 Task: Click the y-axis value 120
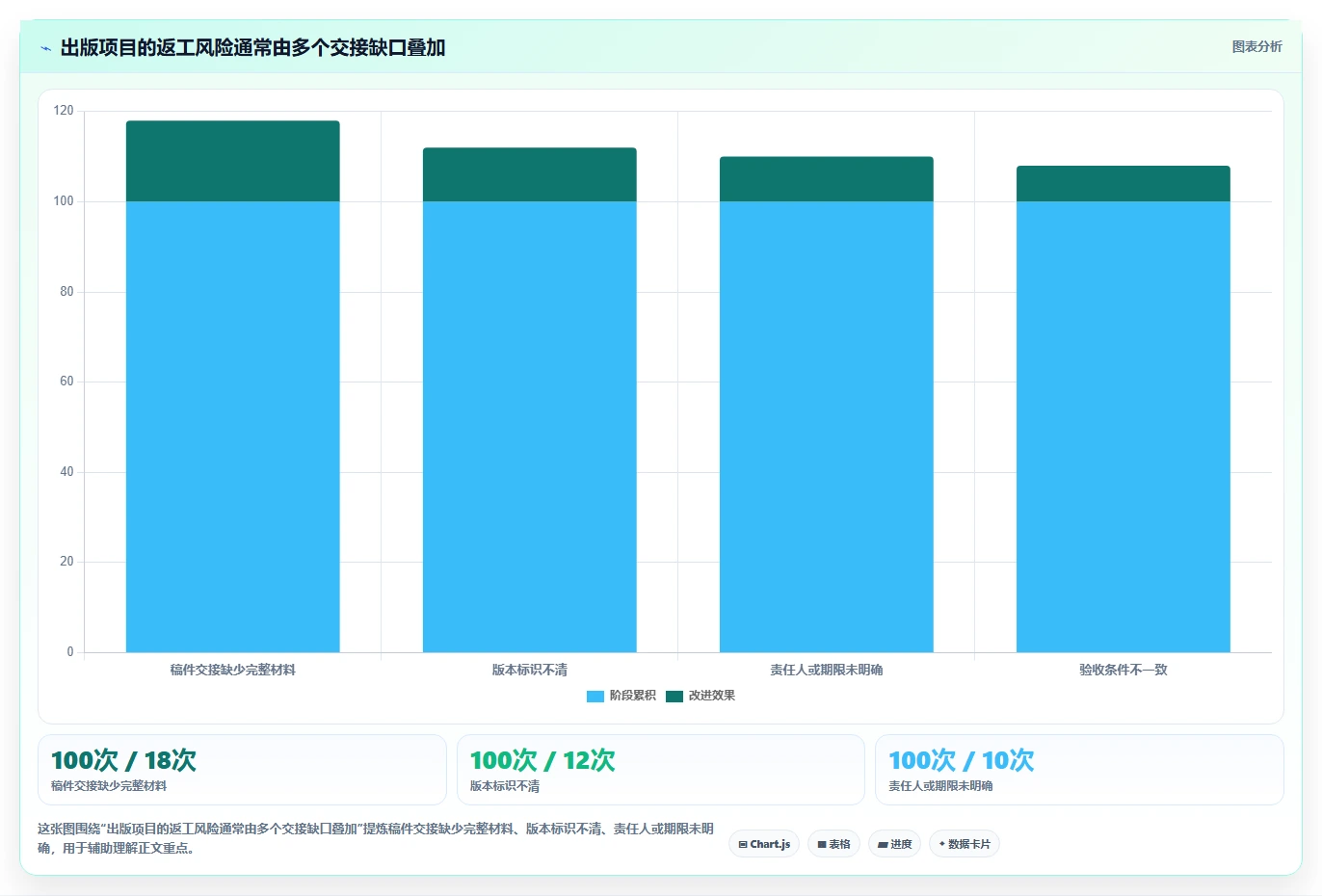[64, 111]
